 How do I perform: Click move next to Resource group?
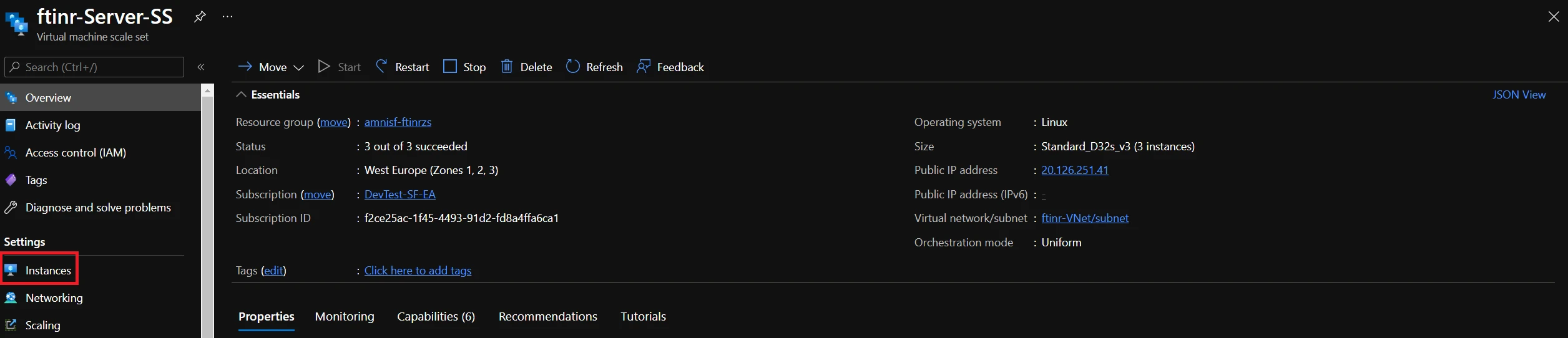[334, 122]
